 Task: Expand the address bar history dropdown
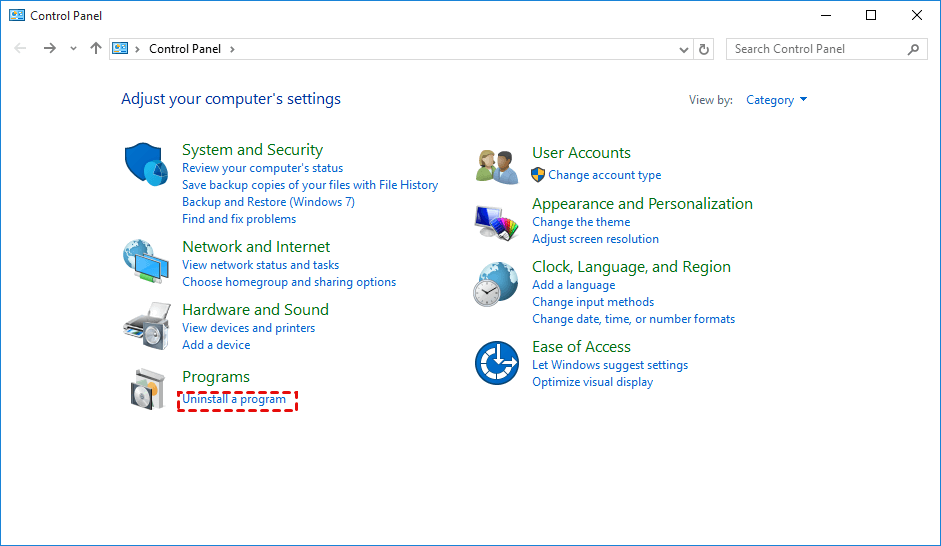684,49
